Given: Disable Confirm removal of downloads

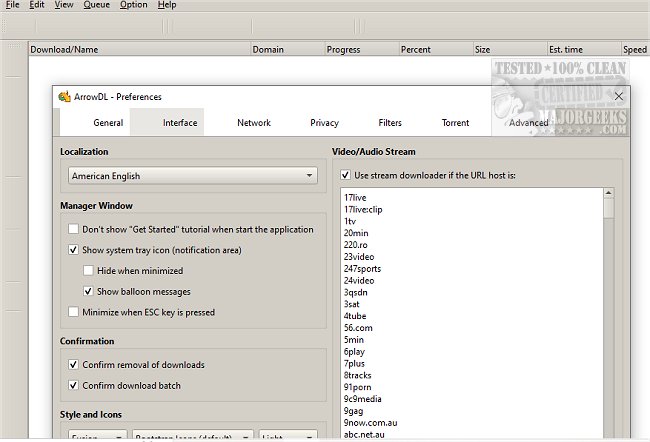Looking at the screenshot, I should [74, 365].
